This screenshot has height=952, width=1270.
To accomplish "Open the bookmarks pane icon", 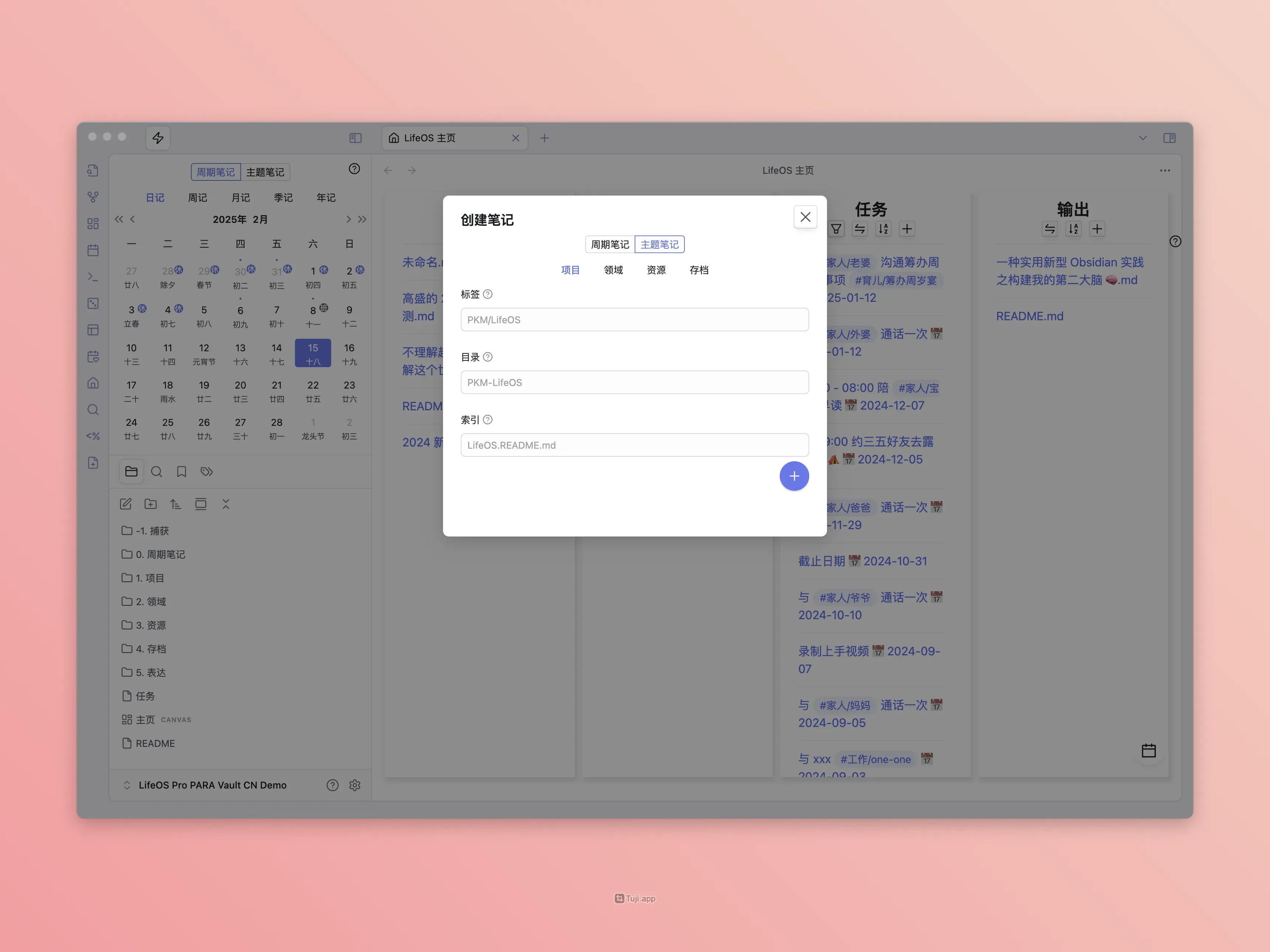I will (x=181, y=472).
